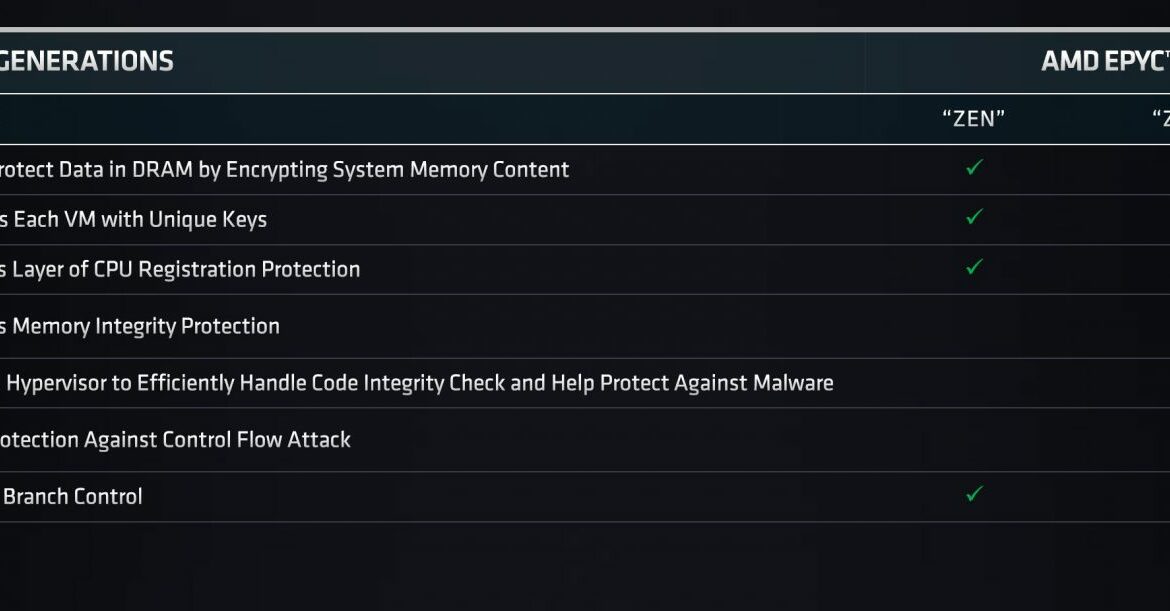The image size is (1170, 611).
Task: Select the Each VM with Unique Keys text
Action: tap(134, 219)
